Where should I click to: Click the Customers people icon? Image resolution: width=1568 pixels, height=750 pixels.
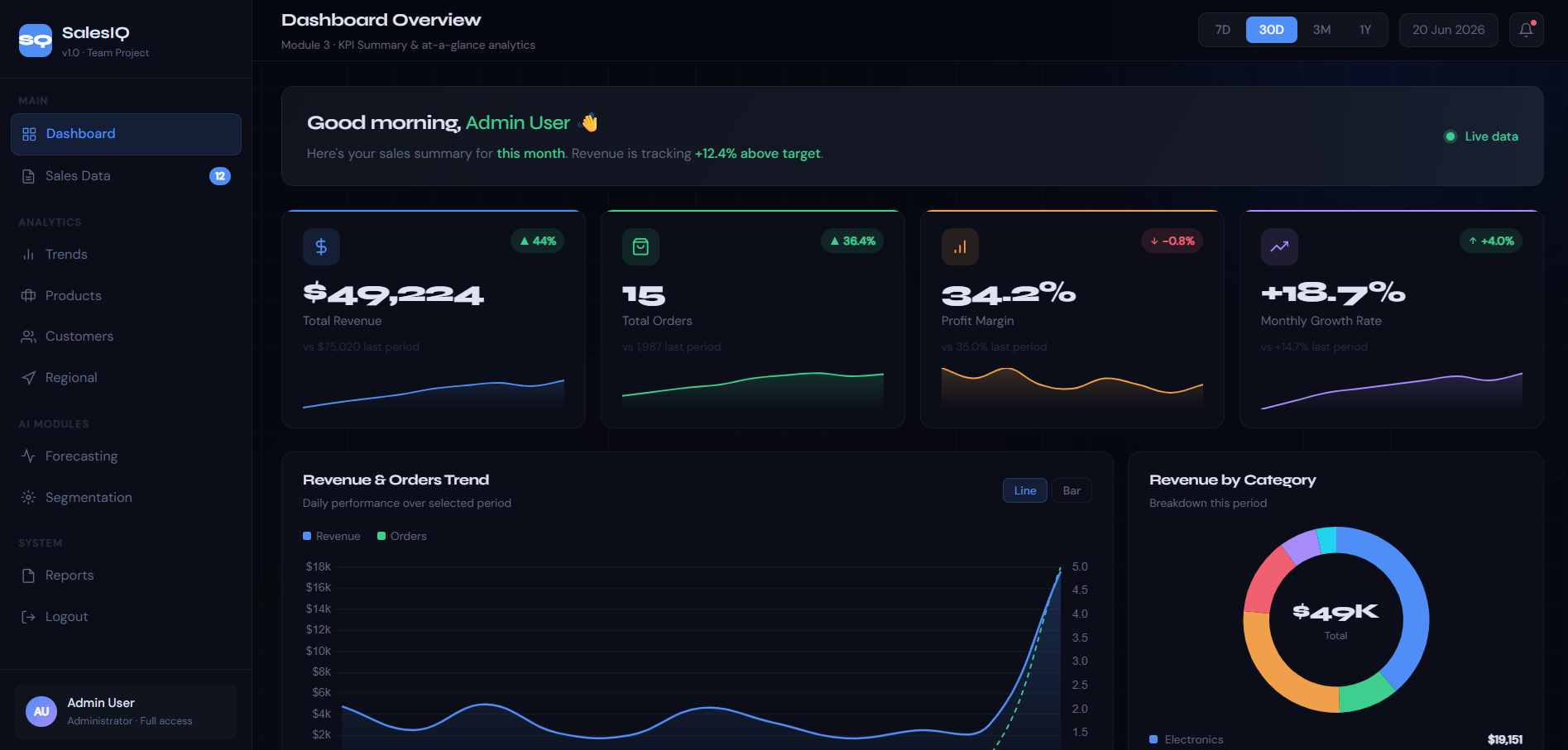click(28, 337)
